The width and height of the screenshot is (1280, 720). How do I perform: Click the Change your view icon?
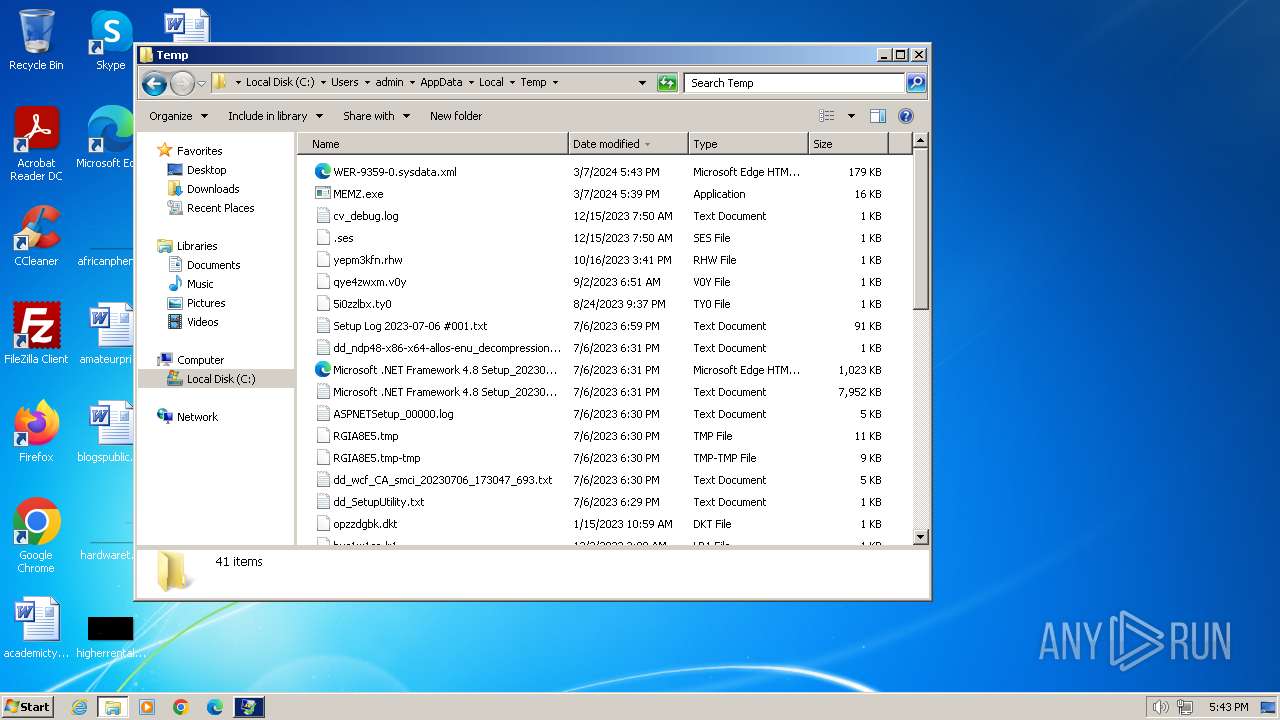826,116
